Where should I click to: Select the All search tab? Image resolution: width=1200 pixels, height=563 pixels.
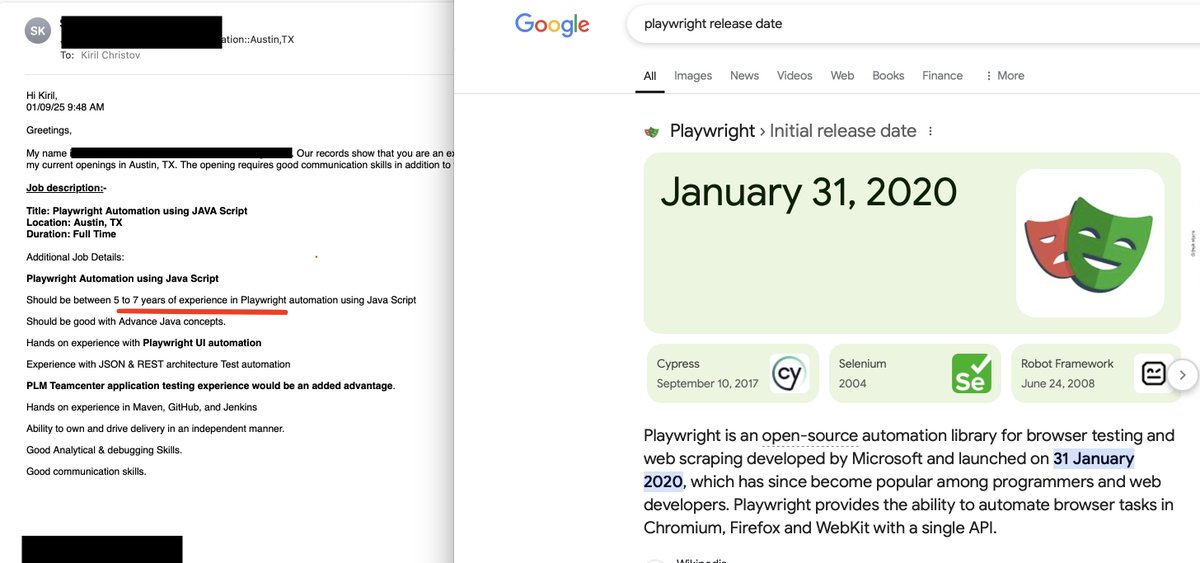(x=650, y=76)
